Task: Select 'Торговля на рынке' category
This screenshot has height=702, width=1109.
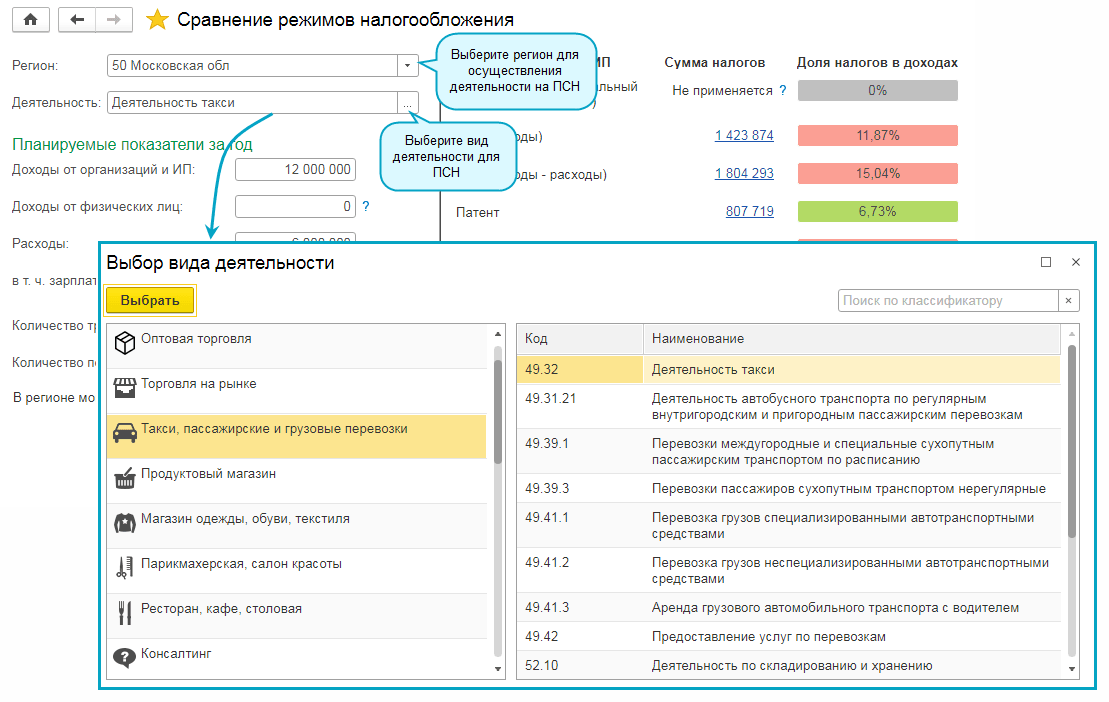Action: [297, 391]
